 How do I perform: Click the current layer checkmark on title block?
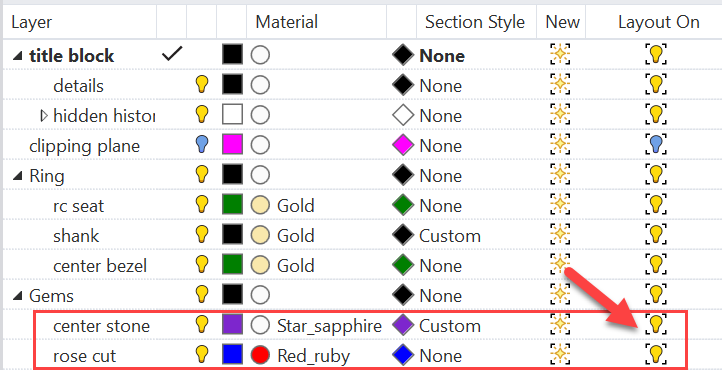(172, 55)
